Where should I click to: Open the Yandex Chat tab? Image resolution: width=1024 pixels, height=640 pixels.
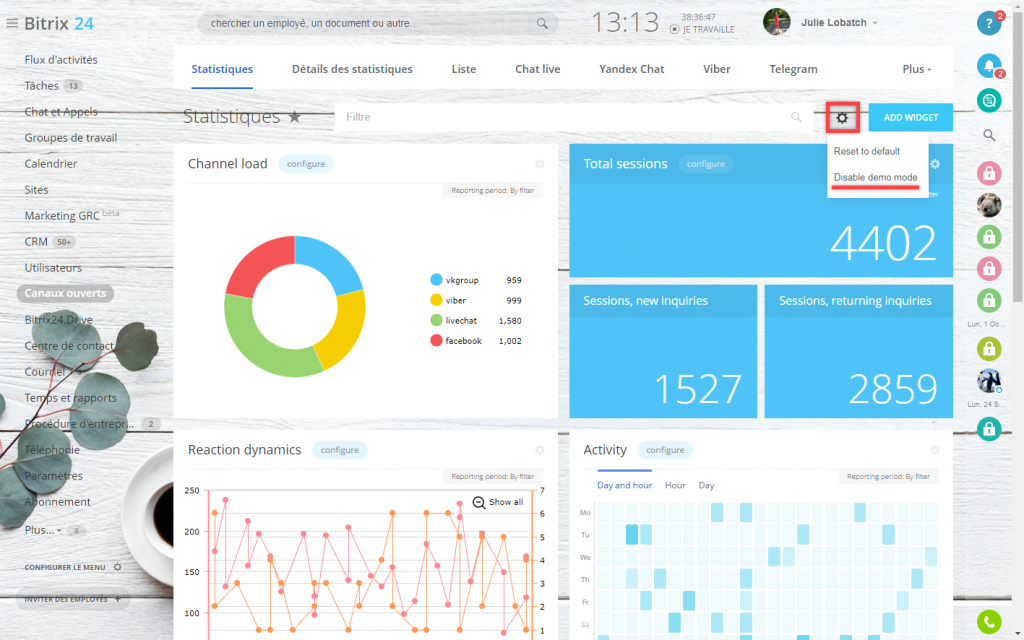[x=632, y=69]
